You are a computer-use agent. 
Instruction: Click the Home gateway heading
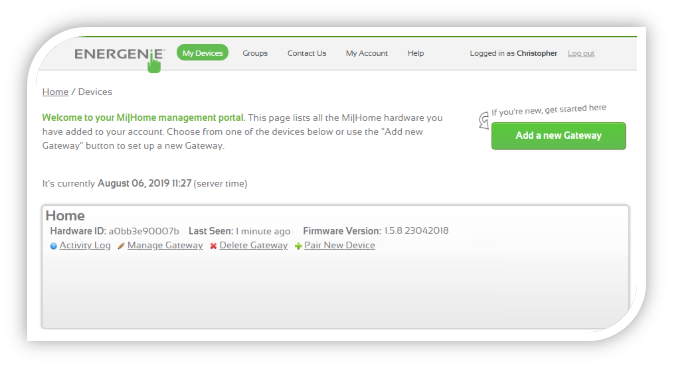click(65, 216)
